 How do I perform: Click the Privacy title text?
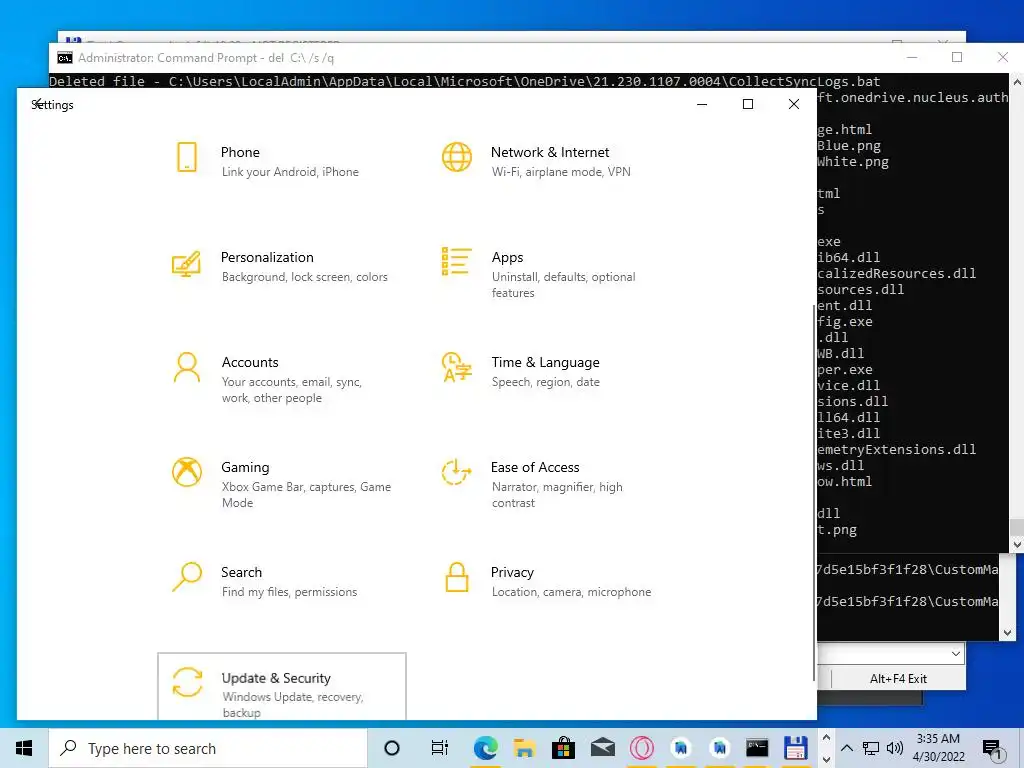(x=512, y=572)
